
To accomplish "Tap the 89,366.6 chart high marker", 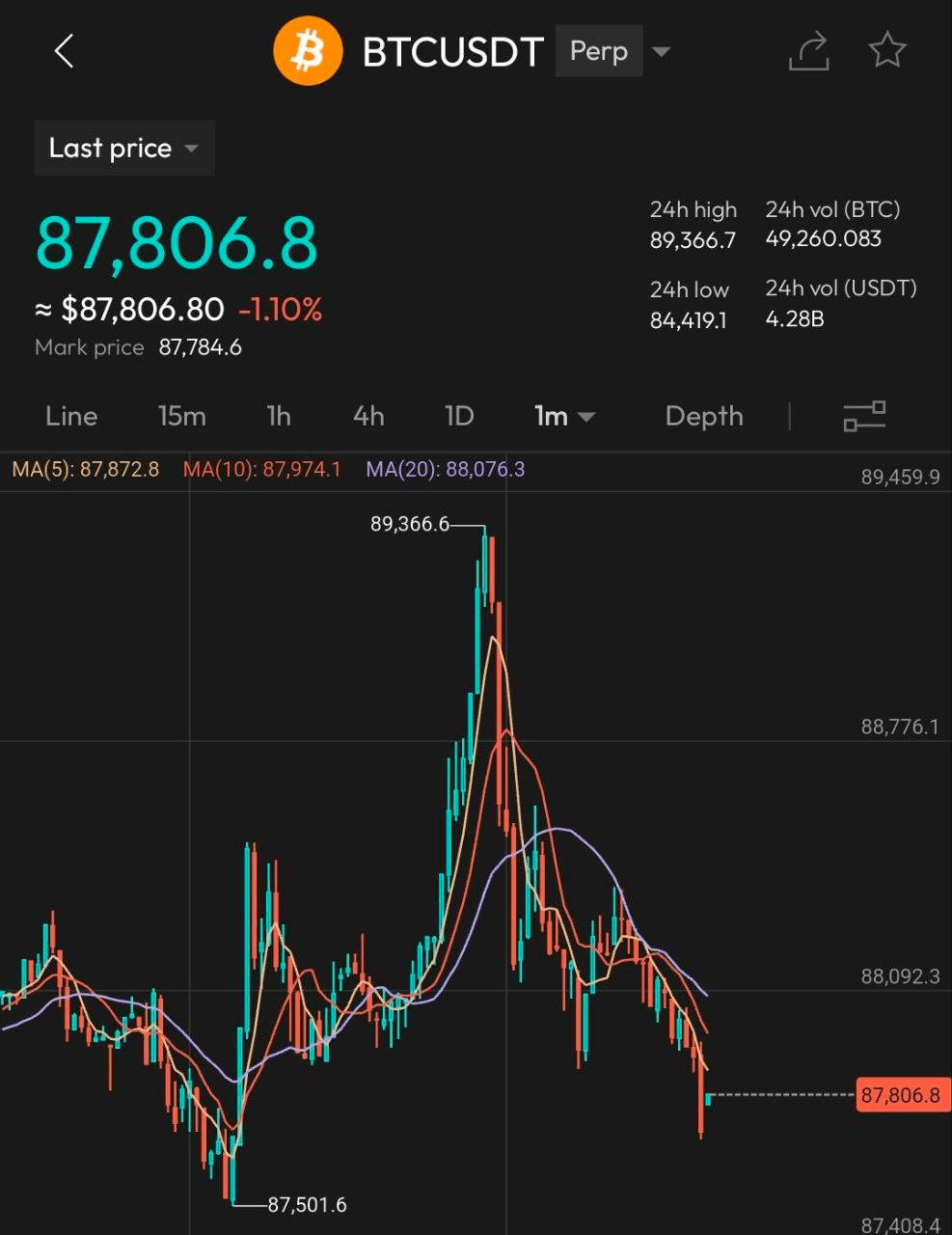I will pos(410,525).
